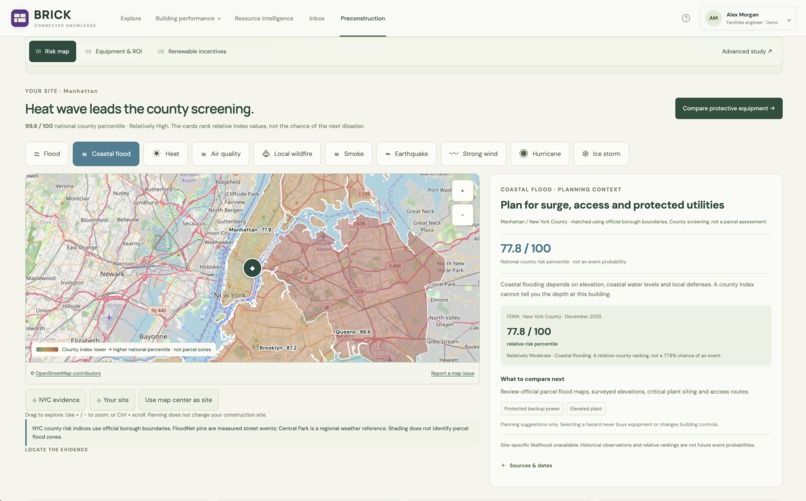This screenshot has width=806, height=501.
Task: Select the Local wildfire hazard chip
Action: 287,154
